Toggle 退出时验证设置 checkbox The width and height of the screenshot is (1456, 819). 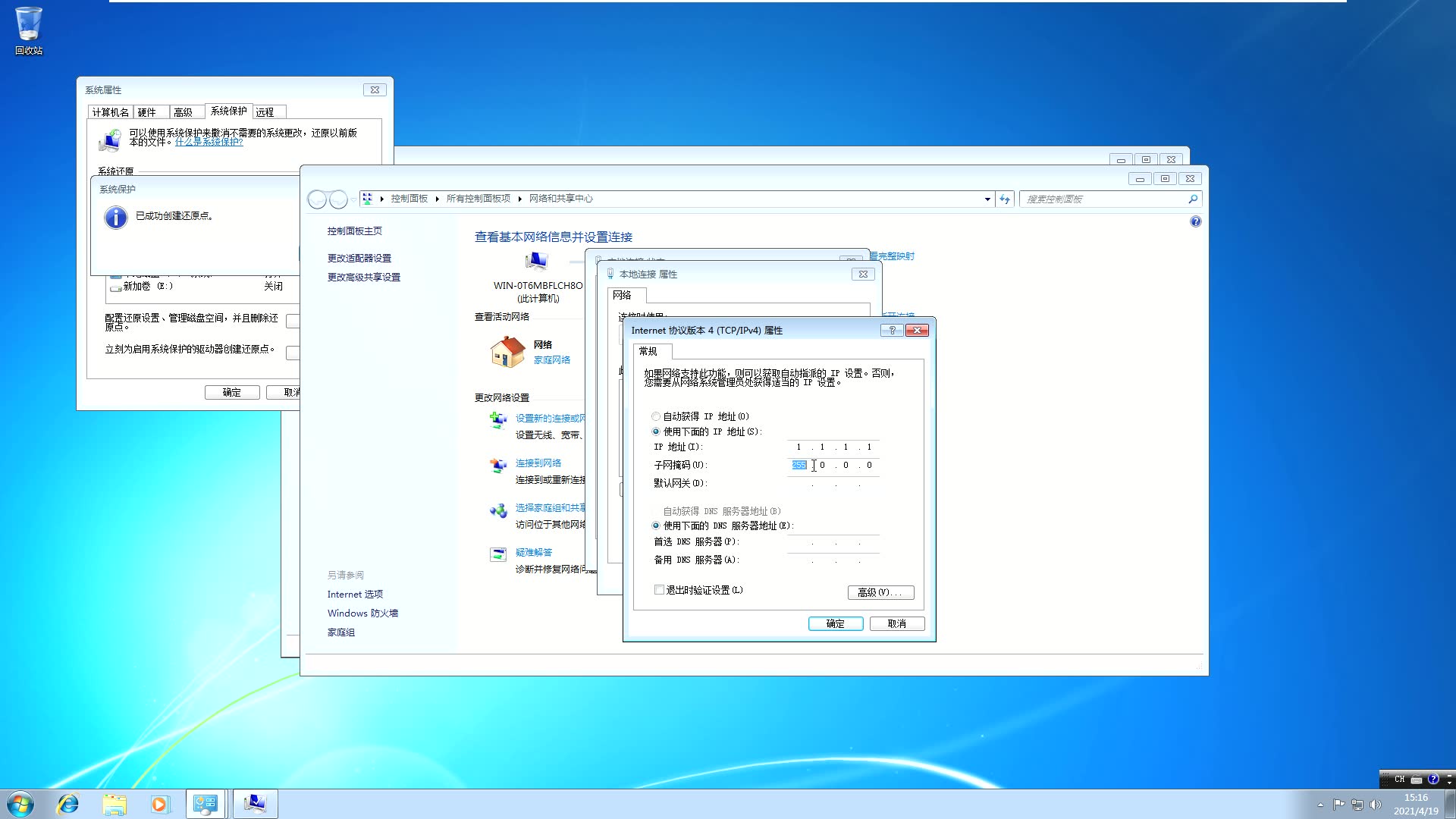659,590
